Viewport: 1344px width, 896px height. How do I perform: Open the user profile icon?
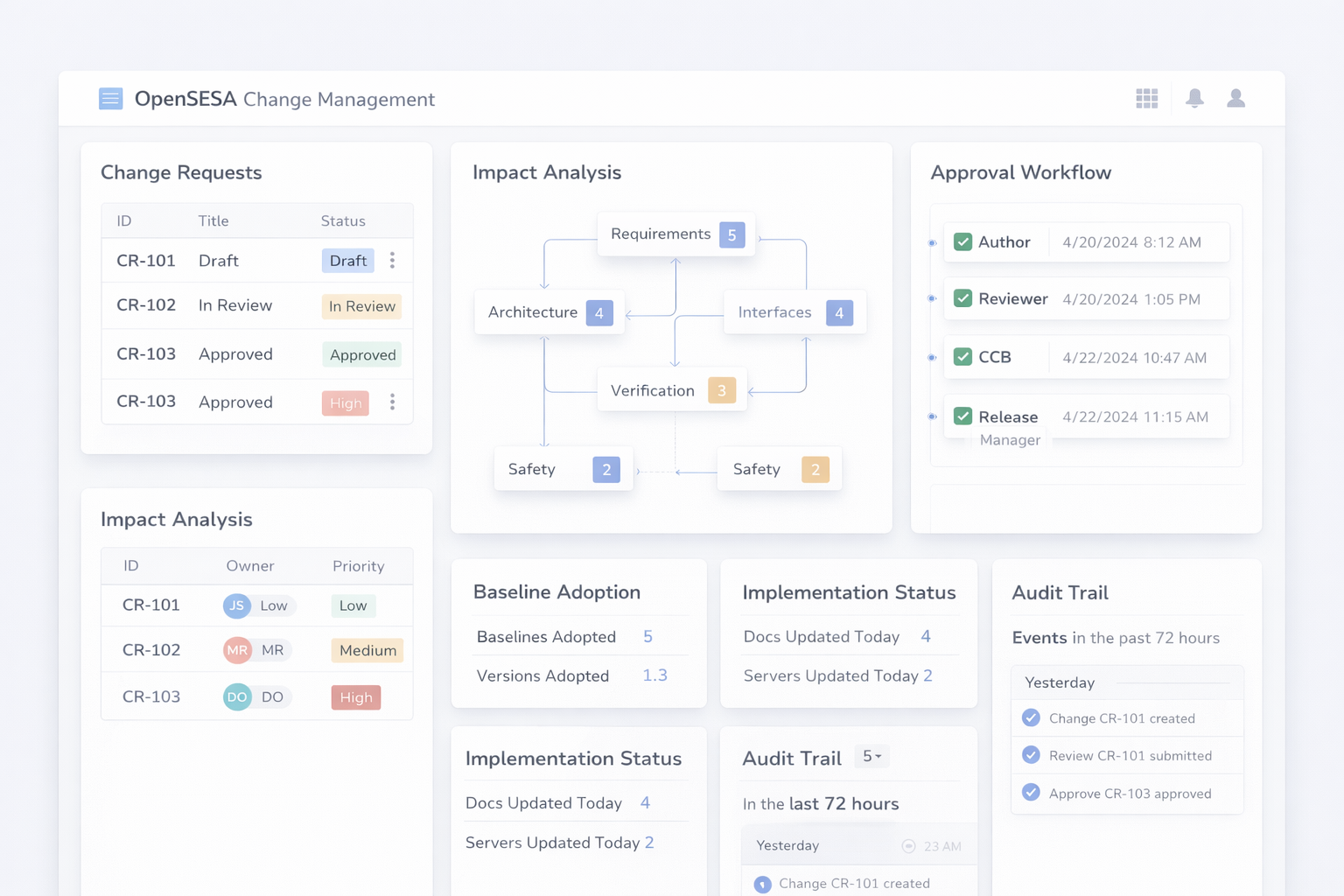click(x=1235, y=99)
